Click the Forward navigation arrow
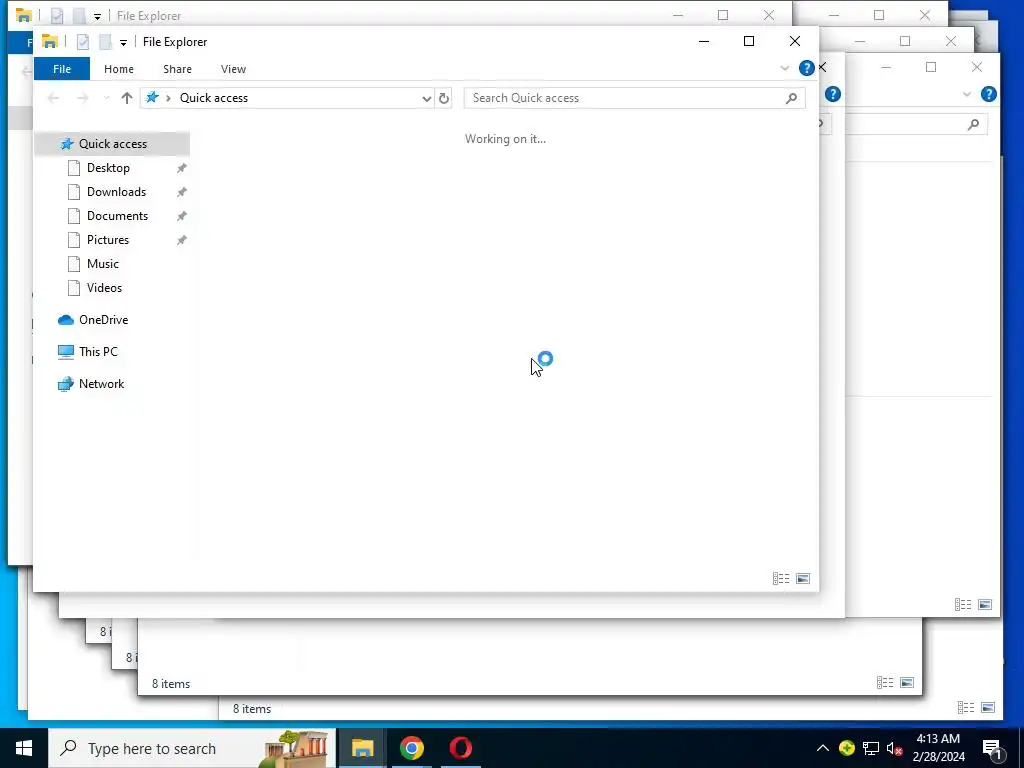The height and width of the screenshot is (768, 1024). click(82, 98)
